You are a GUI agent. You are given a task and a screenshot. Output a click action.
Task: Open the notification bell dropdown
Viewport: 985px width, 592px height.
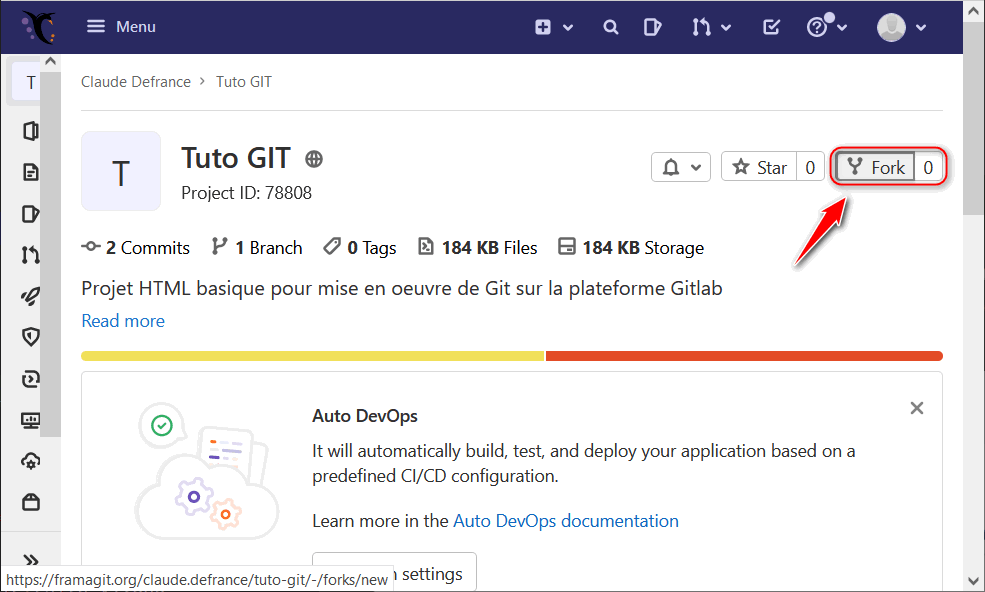pyautogui.click(x=681, y=167)
